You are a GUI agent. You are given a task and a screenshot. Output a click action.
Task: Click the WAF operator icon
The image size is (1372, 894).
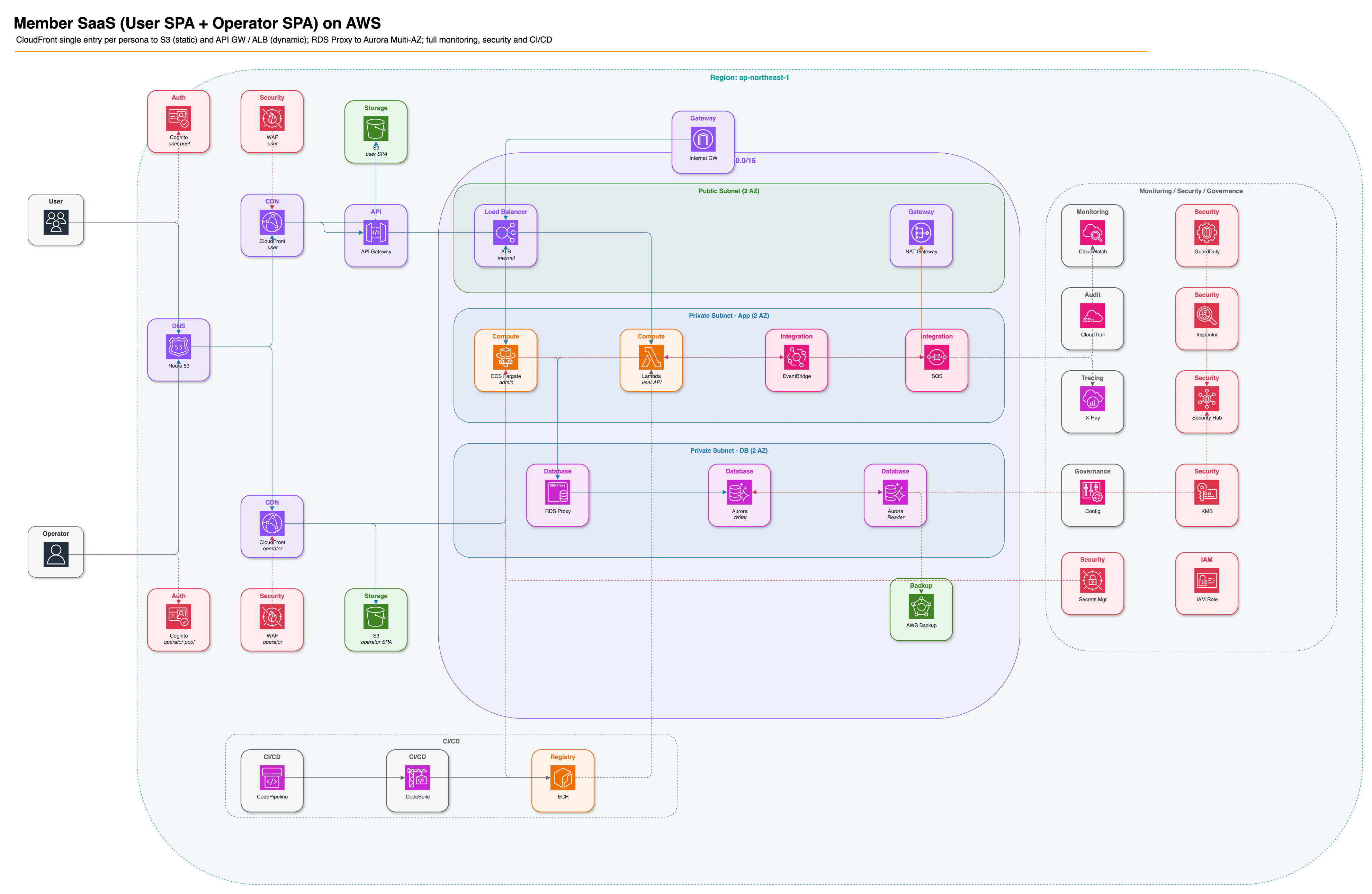coord(272,616)
